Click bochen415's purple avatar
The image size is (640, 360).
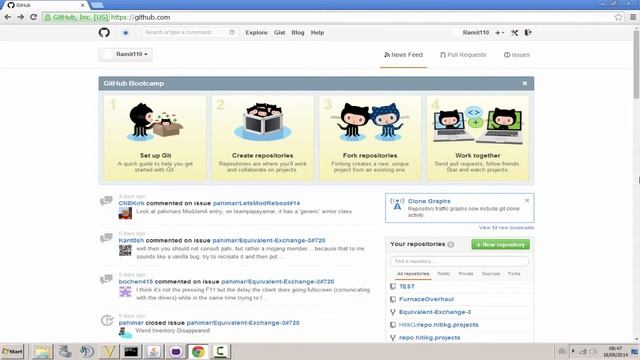(125, 291)
